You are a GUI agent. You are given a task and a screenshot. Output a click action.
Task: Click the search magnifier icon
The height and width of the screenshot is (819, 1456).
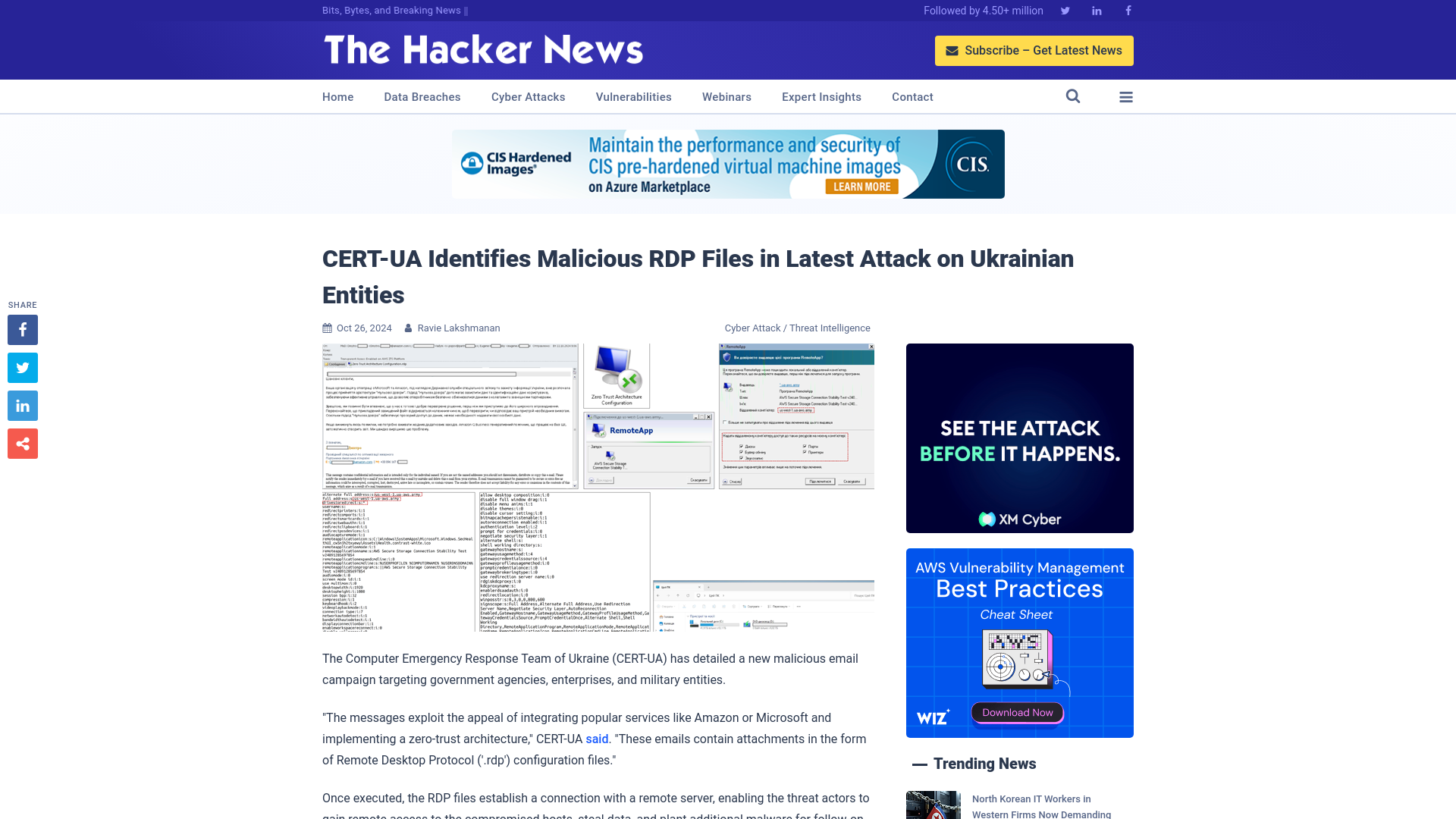[x=1073, y=96]
